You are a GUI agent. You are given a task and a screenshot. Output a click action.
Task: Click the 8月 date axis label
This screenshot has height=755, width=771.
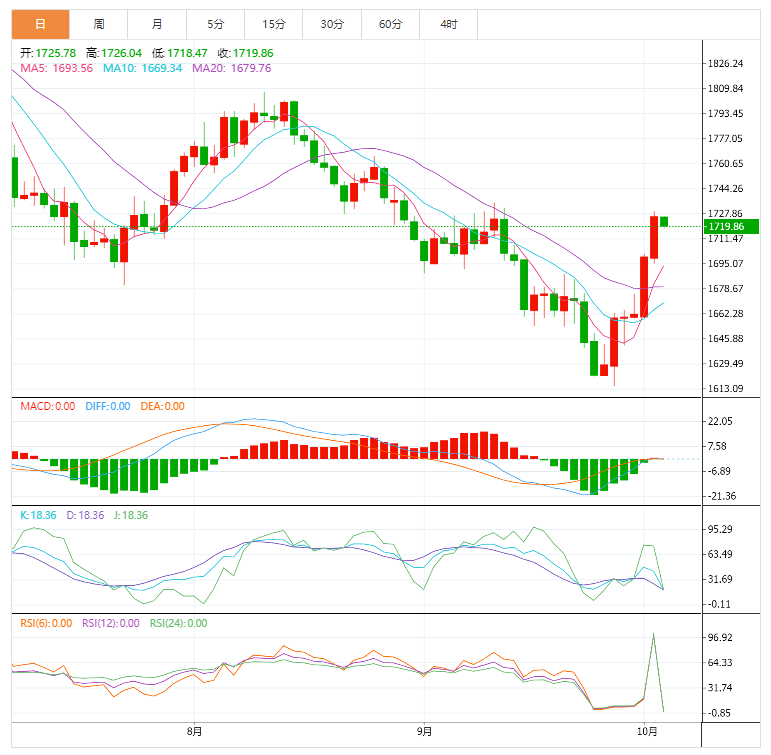(x=194, y=731)
